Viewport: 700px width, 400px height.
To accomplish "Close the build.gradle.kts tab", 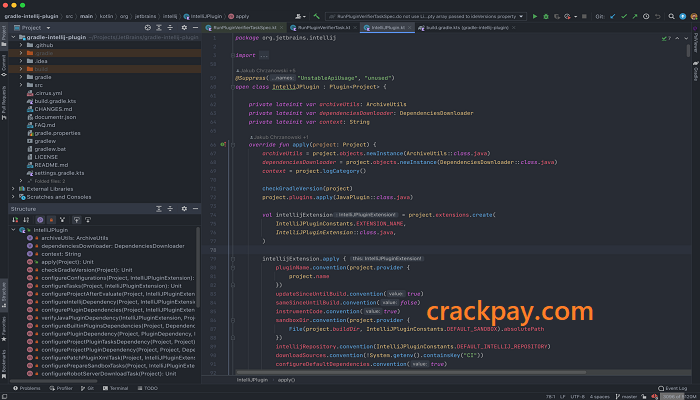I will pos(513,28).
